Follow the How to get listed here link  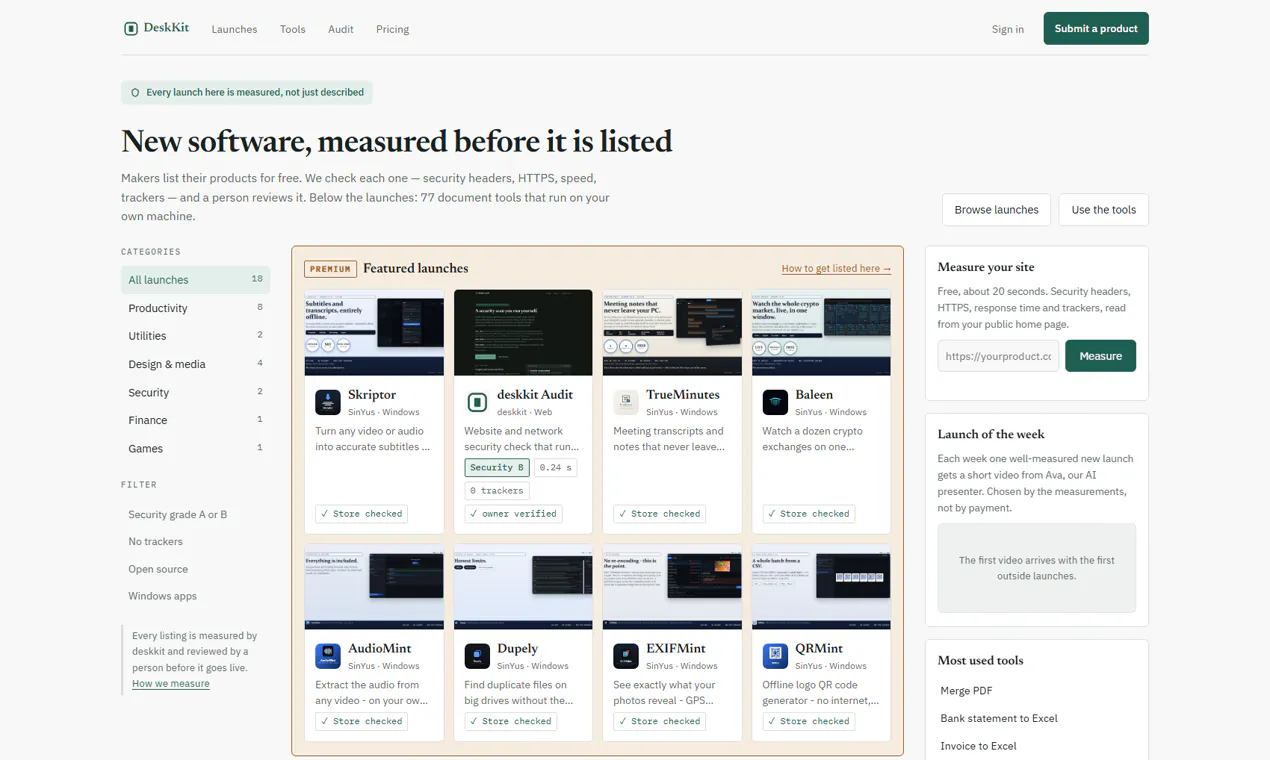(836, 269)
